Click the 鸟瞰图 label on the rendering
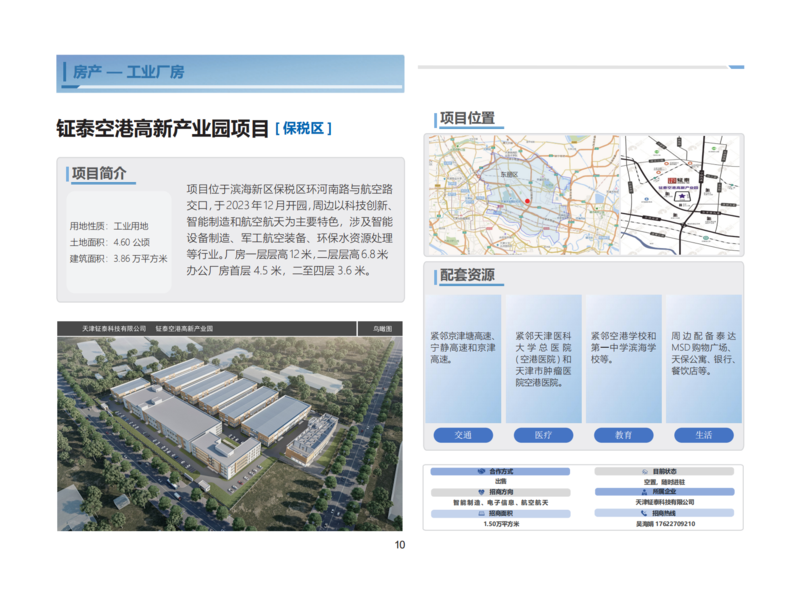Image resolution: width=800 pixels, height=594 pixels. 382,329
